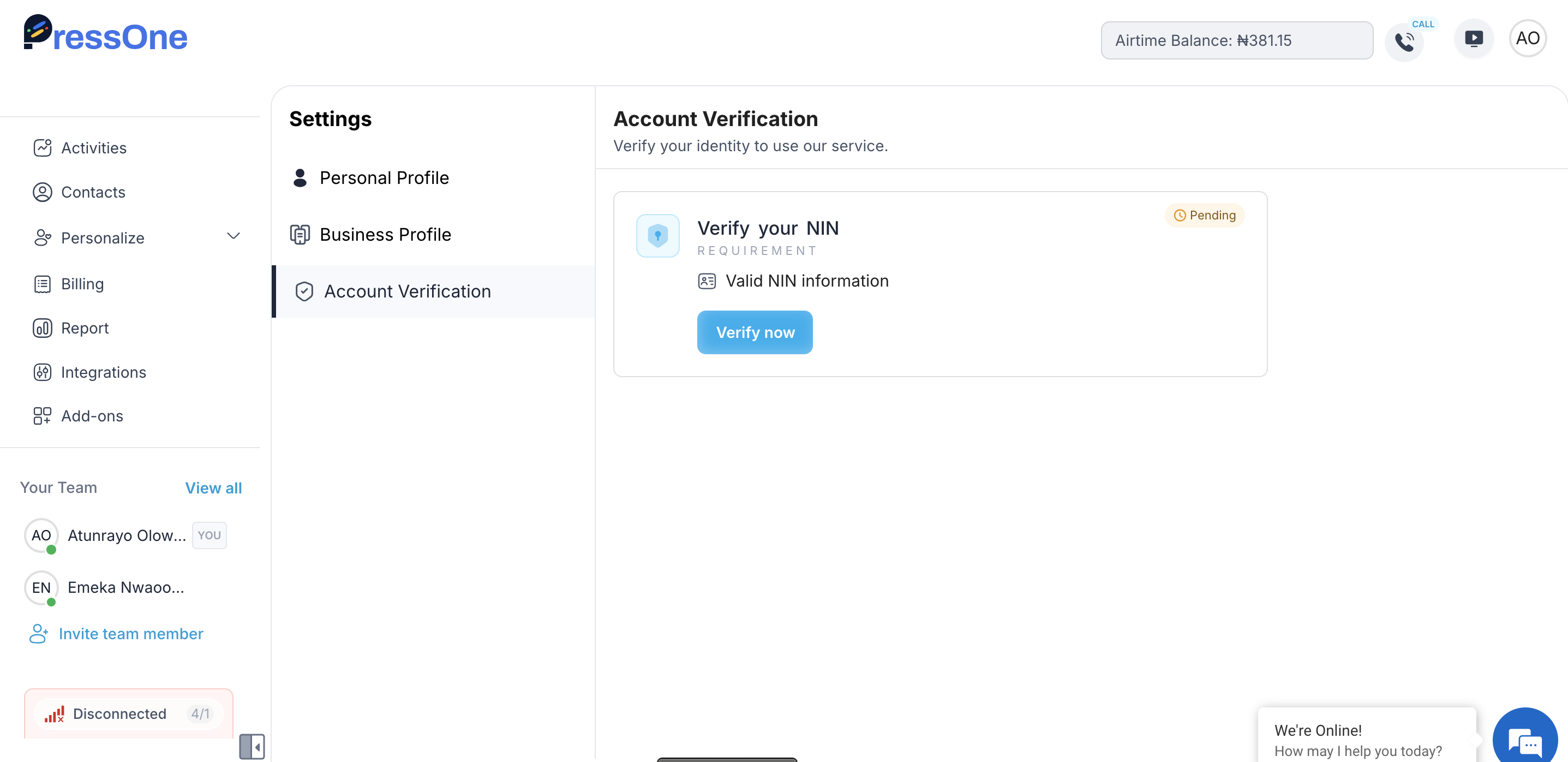Click Invite team member link
This screenshot has width=1568, height=762.
(x=131, y=634)
